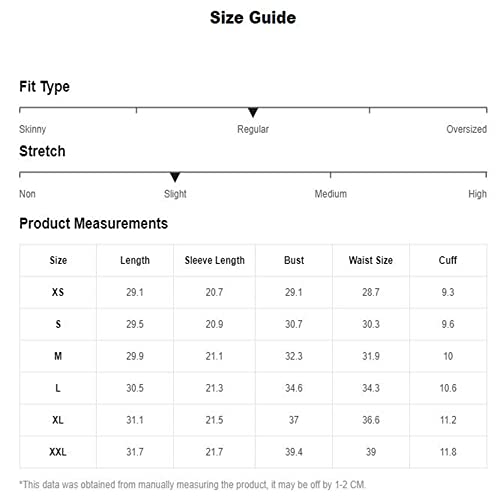The image size is (500, 500).
Task: Select the Skinny fit label
Action: coord(33,129)
